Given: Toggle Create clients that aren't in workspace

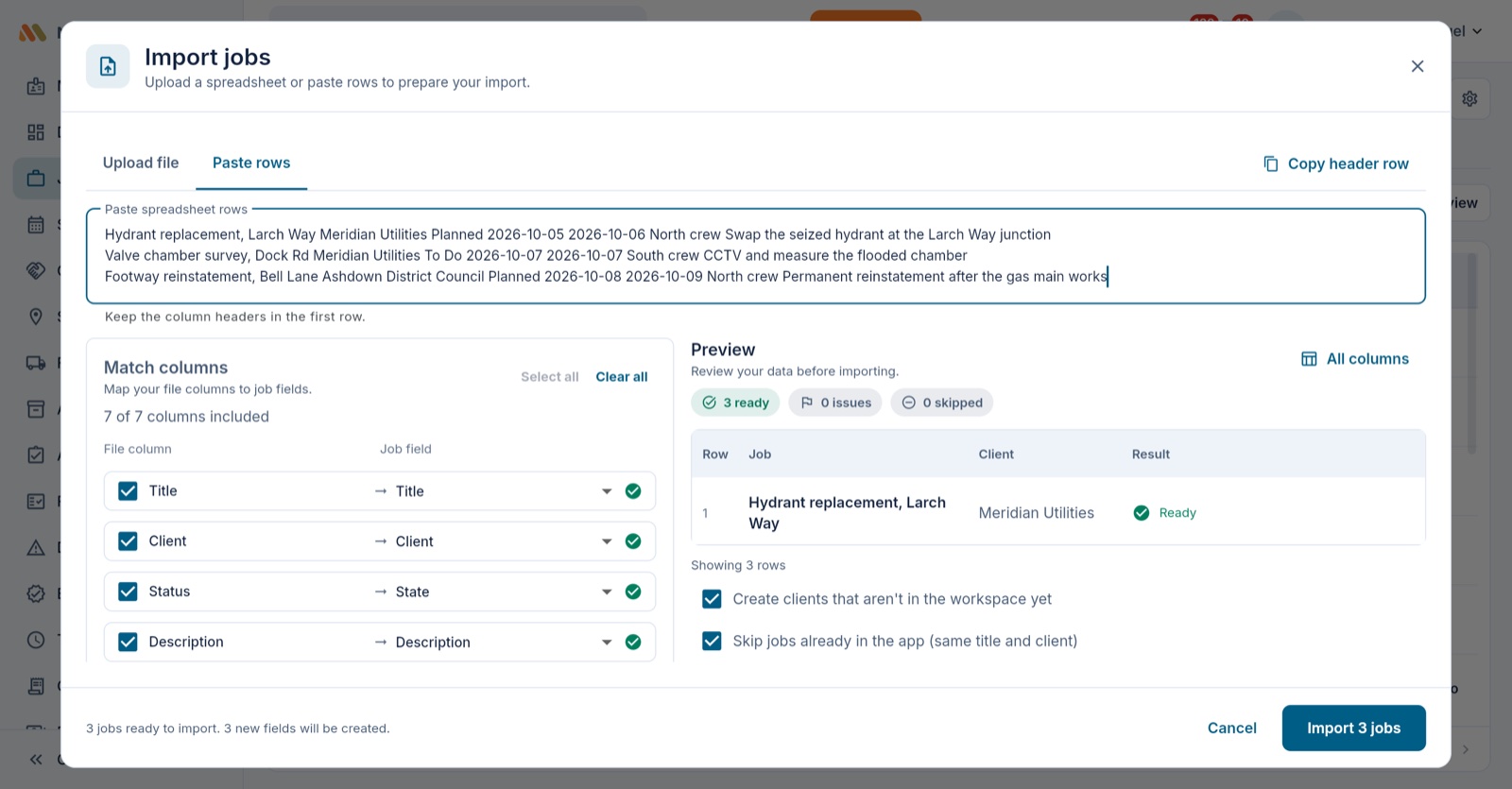Looking at the screenshot, I should point(713,599).
